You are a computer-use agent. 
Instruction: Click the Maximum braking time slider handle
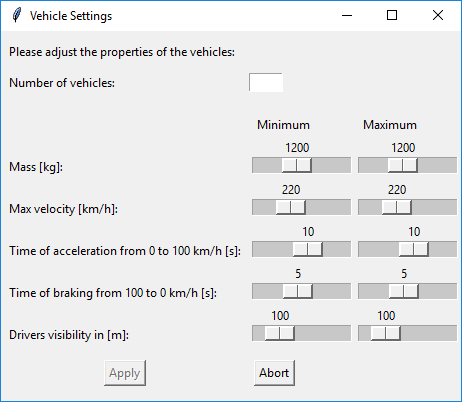(x=404, y=291)
